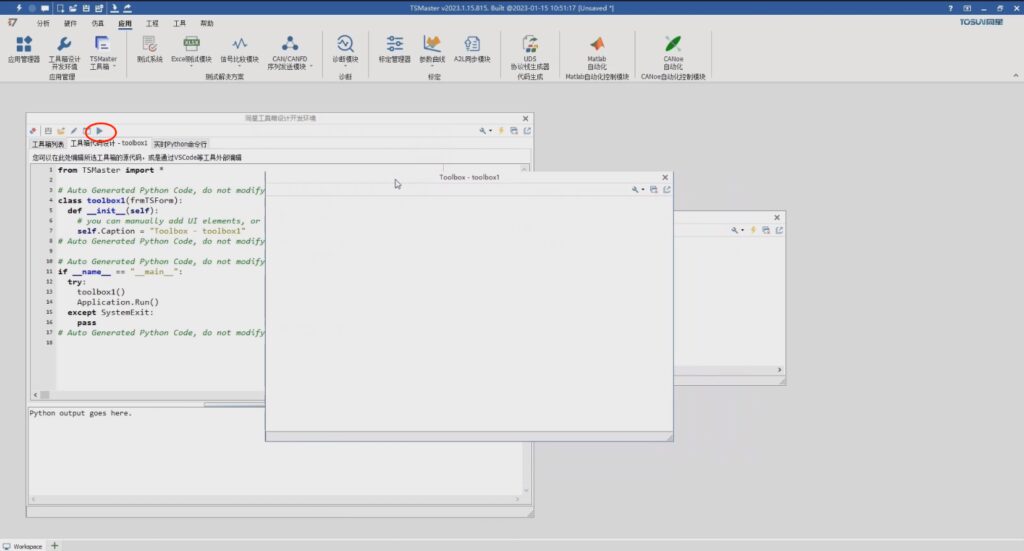Viewport: 1024px width, 551px height.
Task: Open the 仿真 ribbon menu
Action: (97, 22)
